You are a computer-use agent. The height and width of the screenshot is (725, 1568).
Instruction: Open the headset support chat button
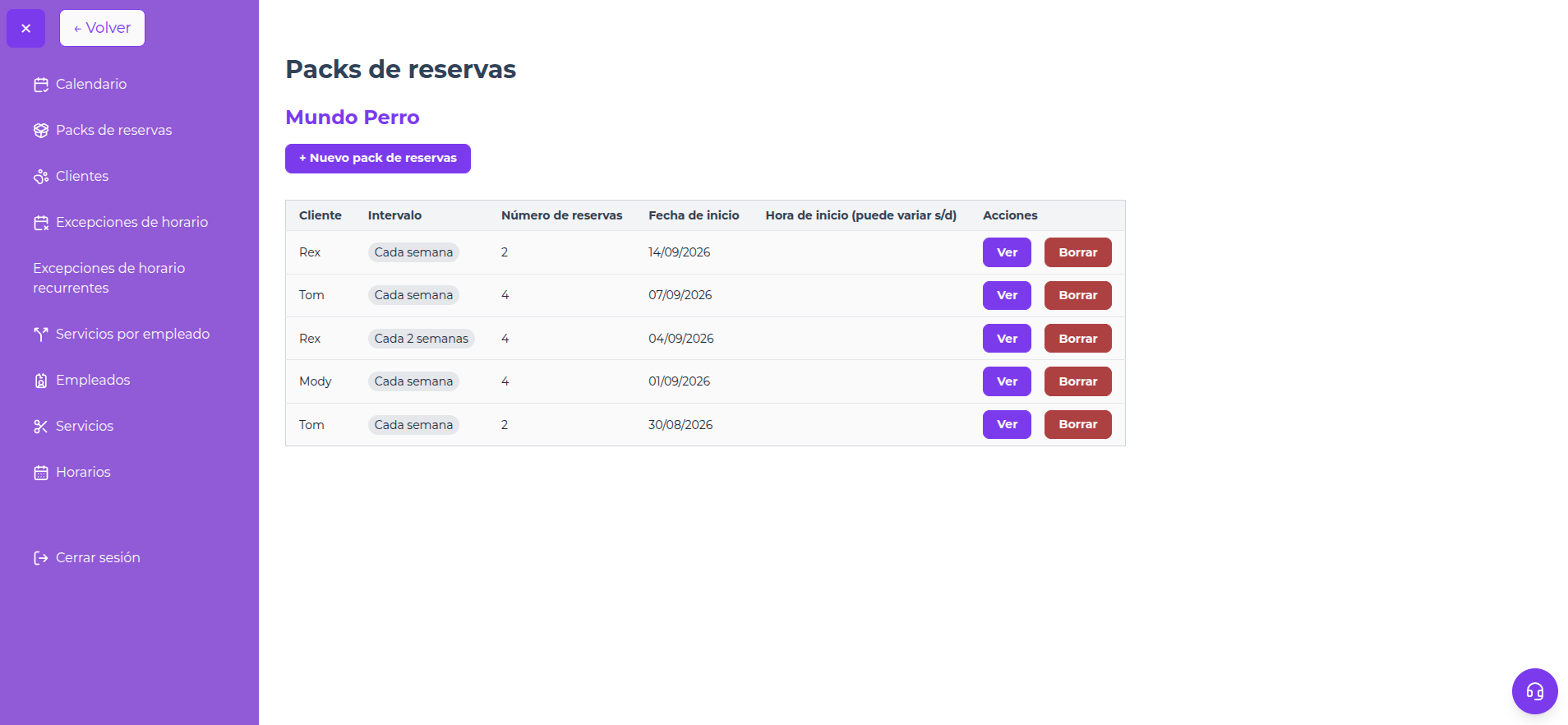click(1534, 691)
